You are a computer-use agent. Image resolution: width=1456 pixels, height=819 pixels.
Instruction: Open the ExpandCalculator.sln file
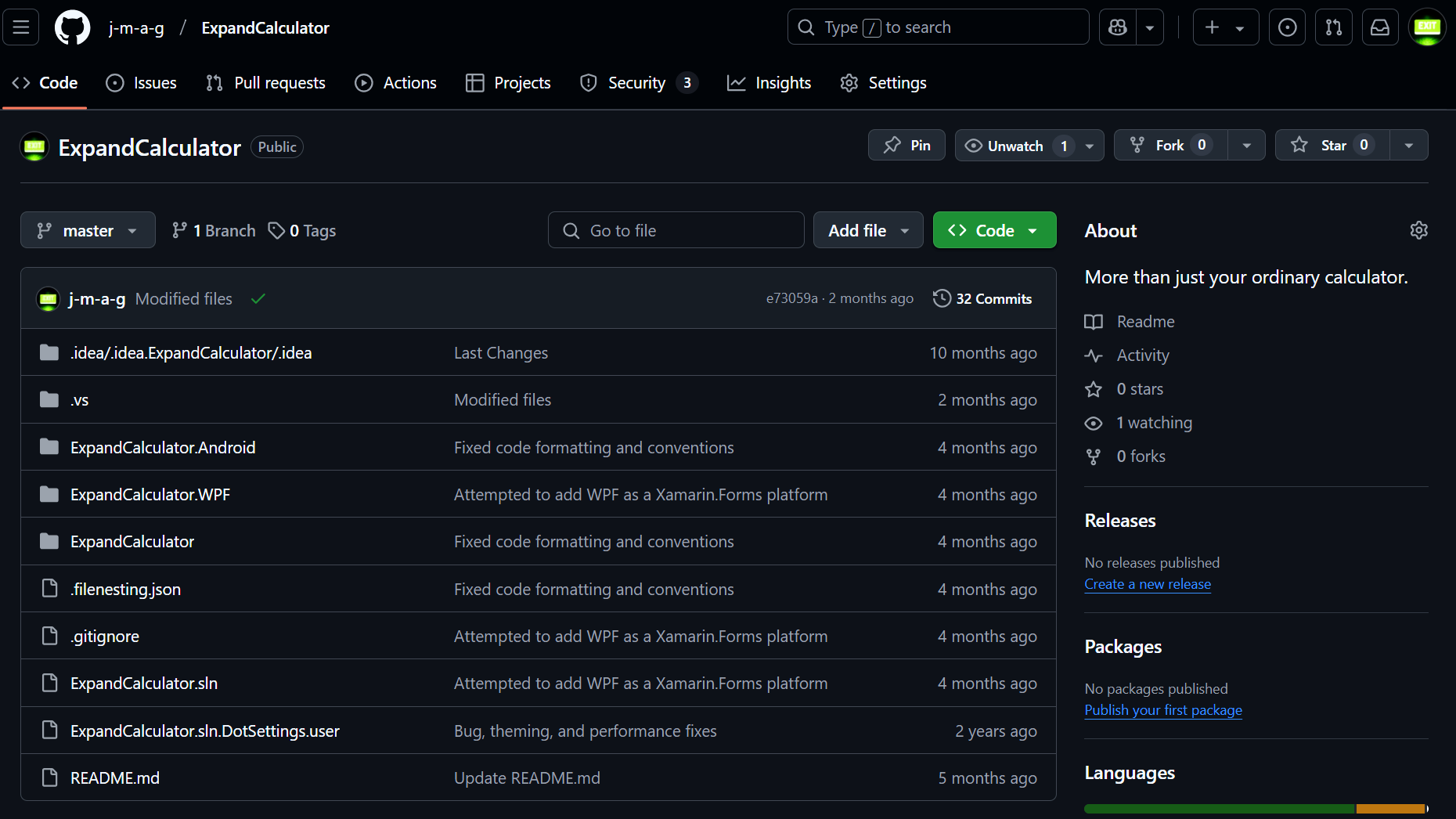point(144,684)
